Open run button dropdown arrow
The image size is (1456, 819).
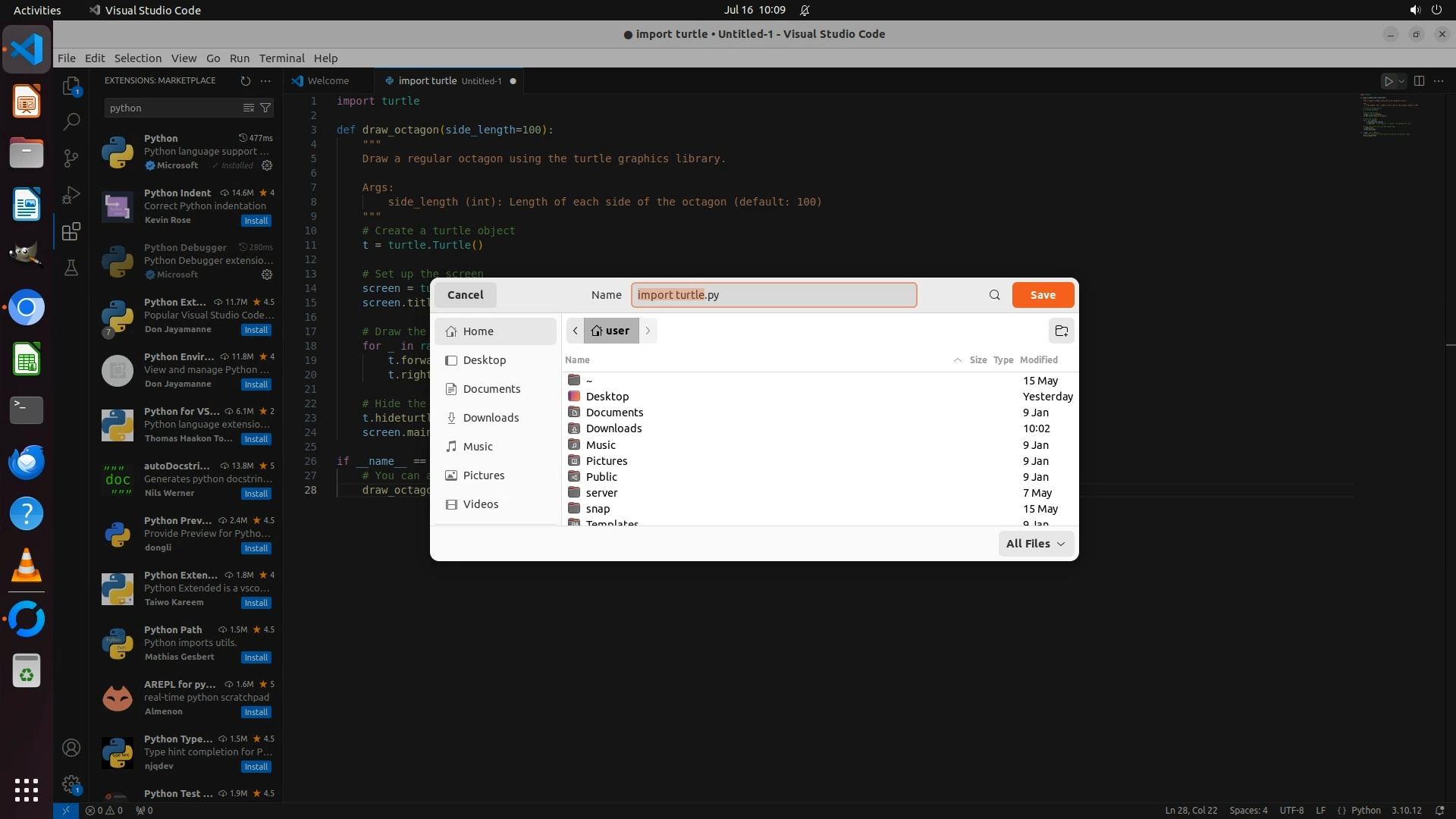(1402, 81)
